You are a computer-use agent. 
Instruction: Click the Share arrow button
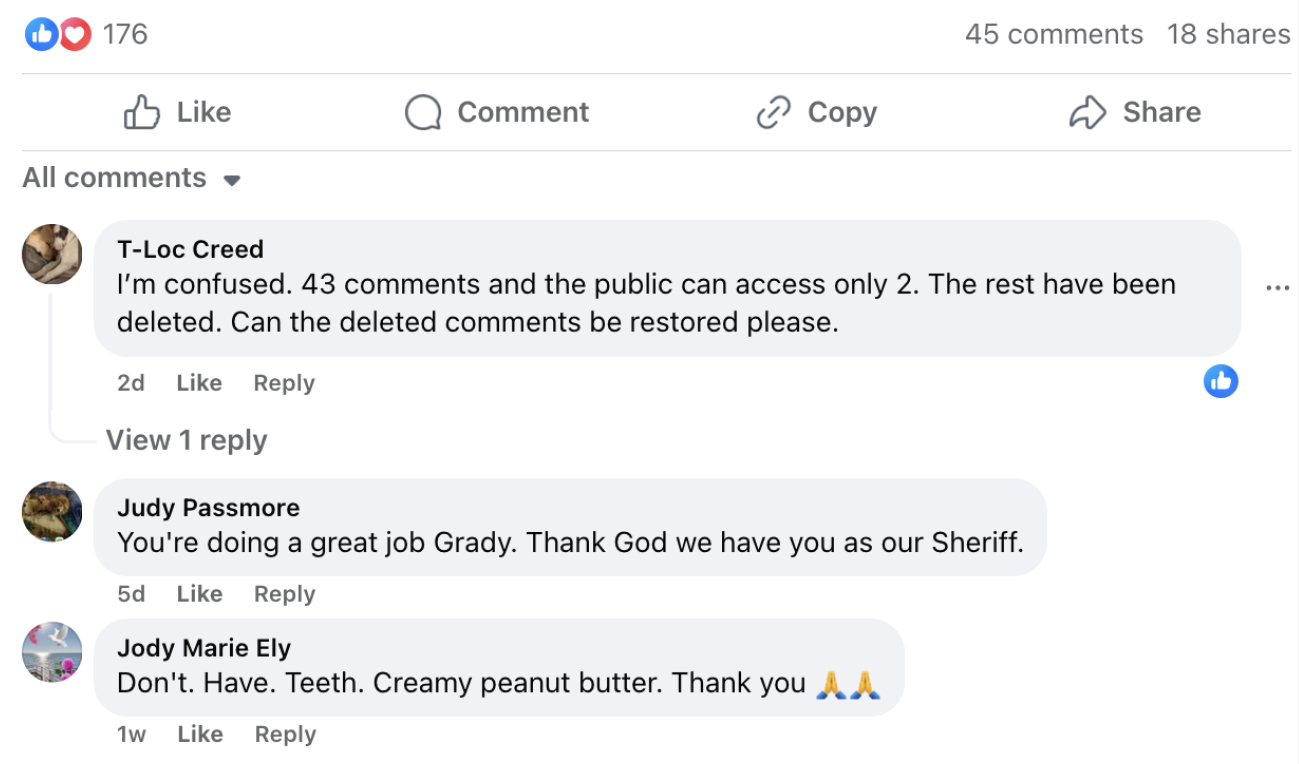point(1135,112)
